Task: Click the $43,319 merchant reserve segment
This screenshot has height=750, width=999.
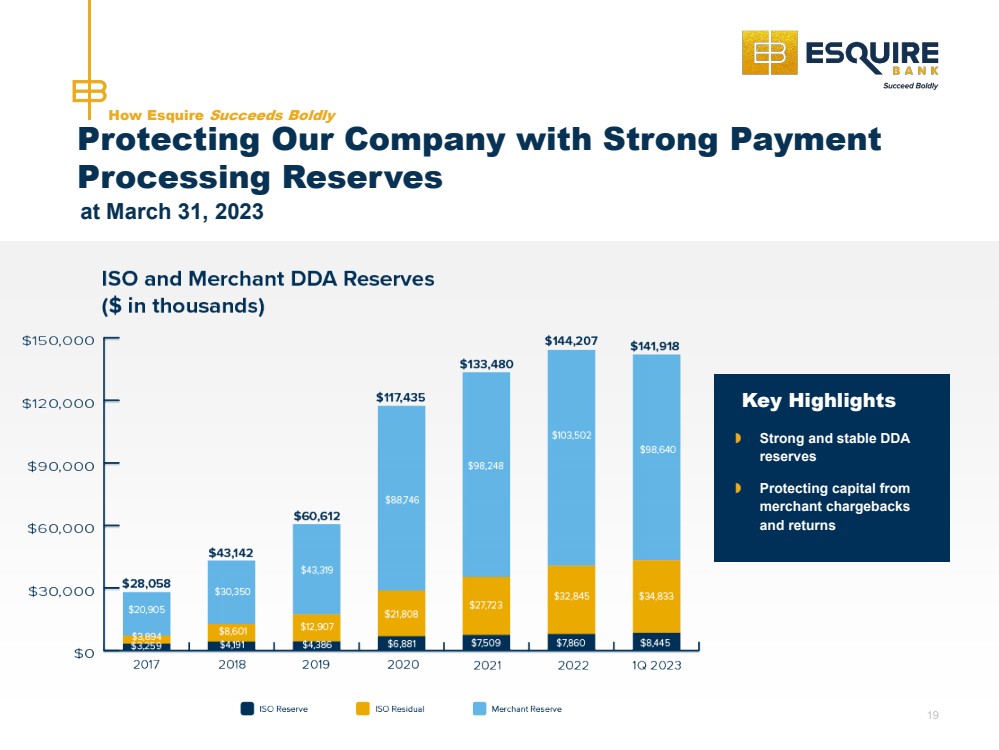Action: point(317,570)
